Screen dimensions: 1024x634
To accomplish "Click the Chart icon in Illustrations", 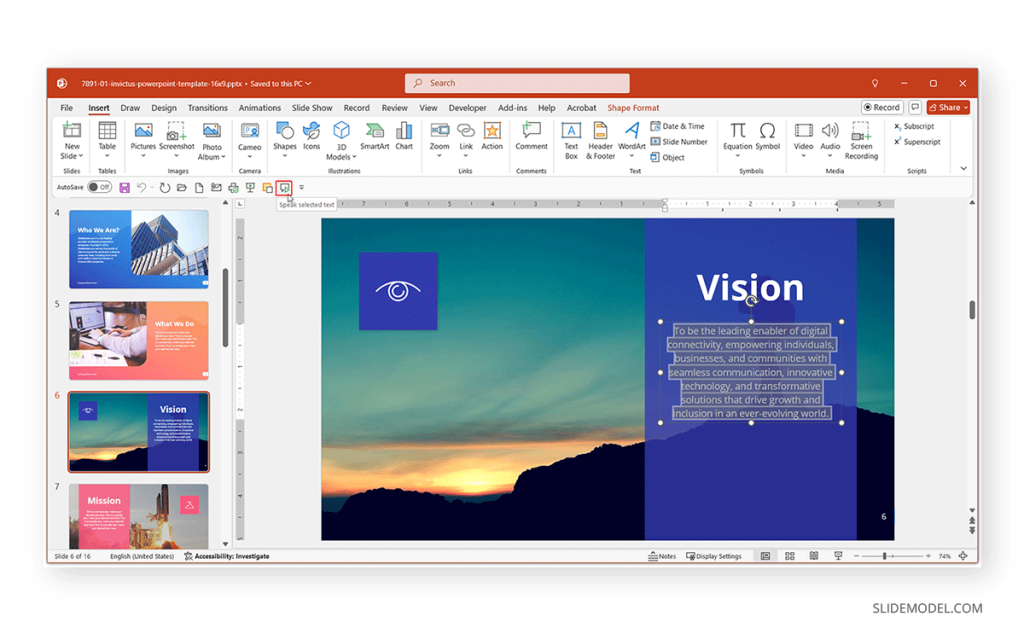I will pos(404,137).
